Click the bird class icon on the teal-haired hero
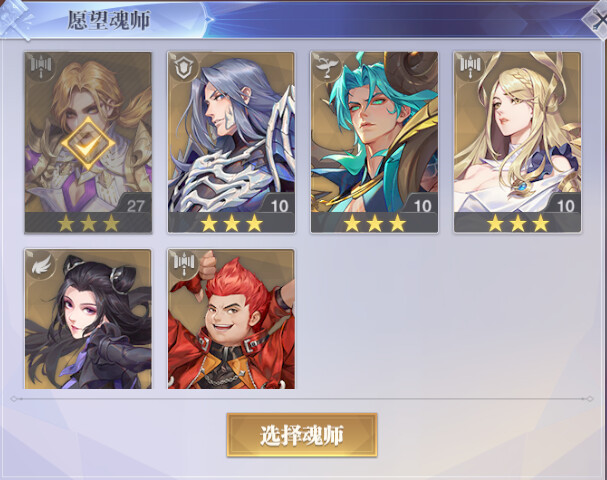Viewport: 607px width, 480px height. (326, 67)
